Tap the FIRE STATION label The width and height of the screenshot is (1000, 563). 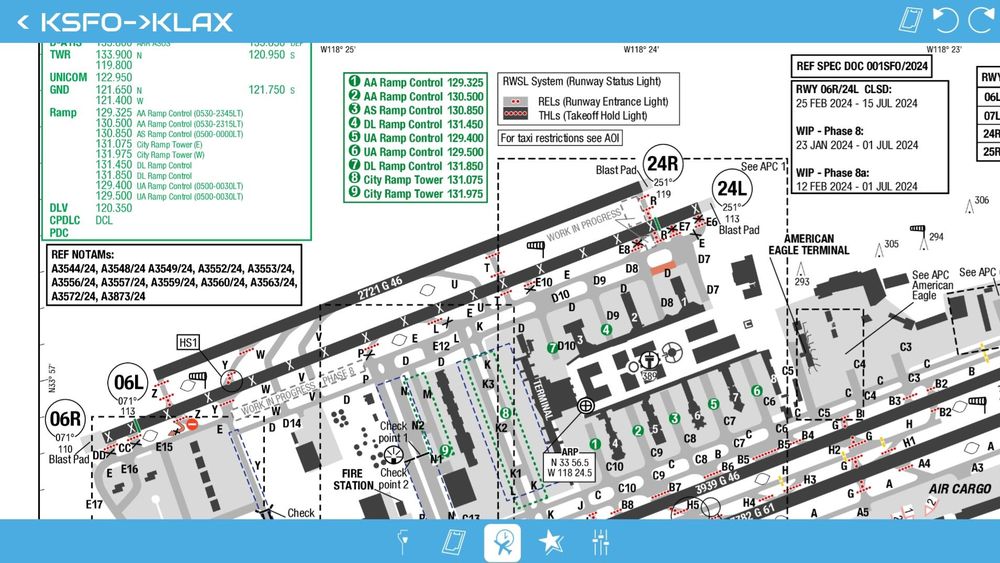(353, 479)
